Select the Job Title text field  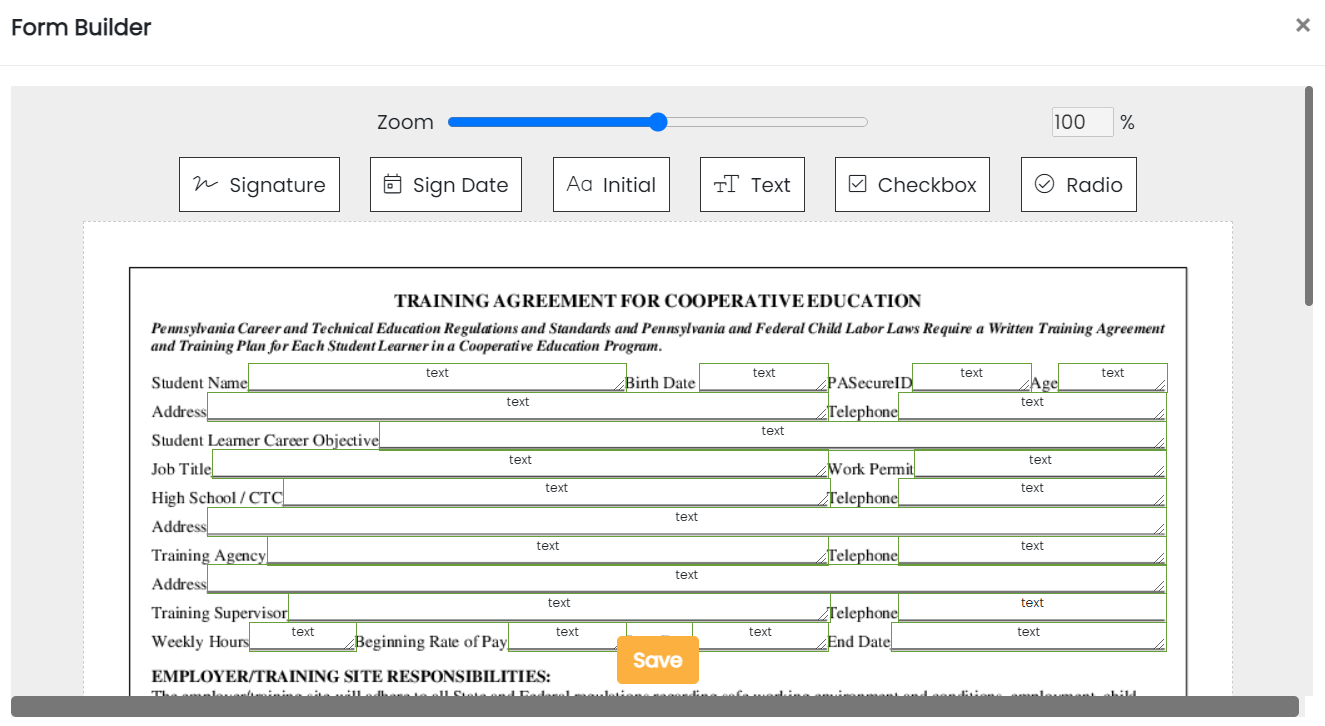[x=520, y=464]
